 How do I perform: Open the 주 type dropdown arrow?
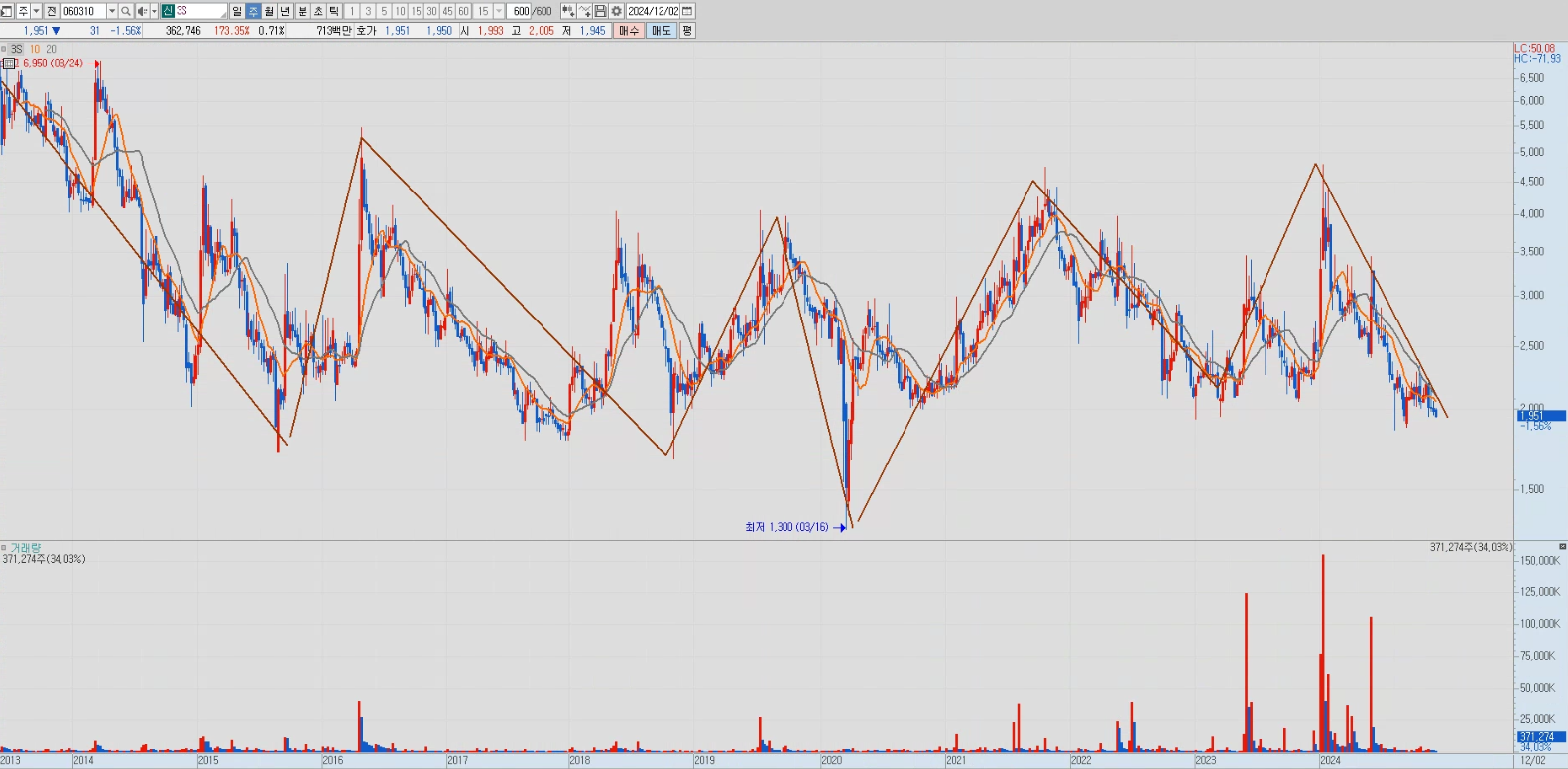37,11
